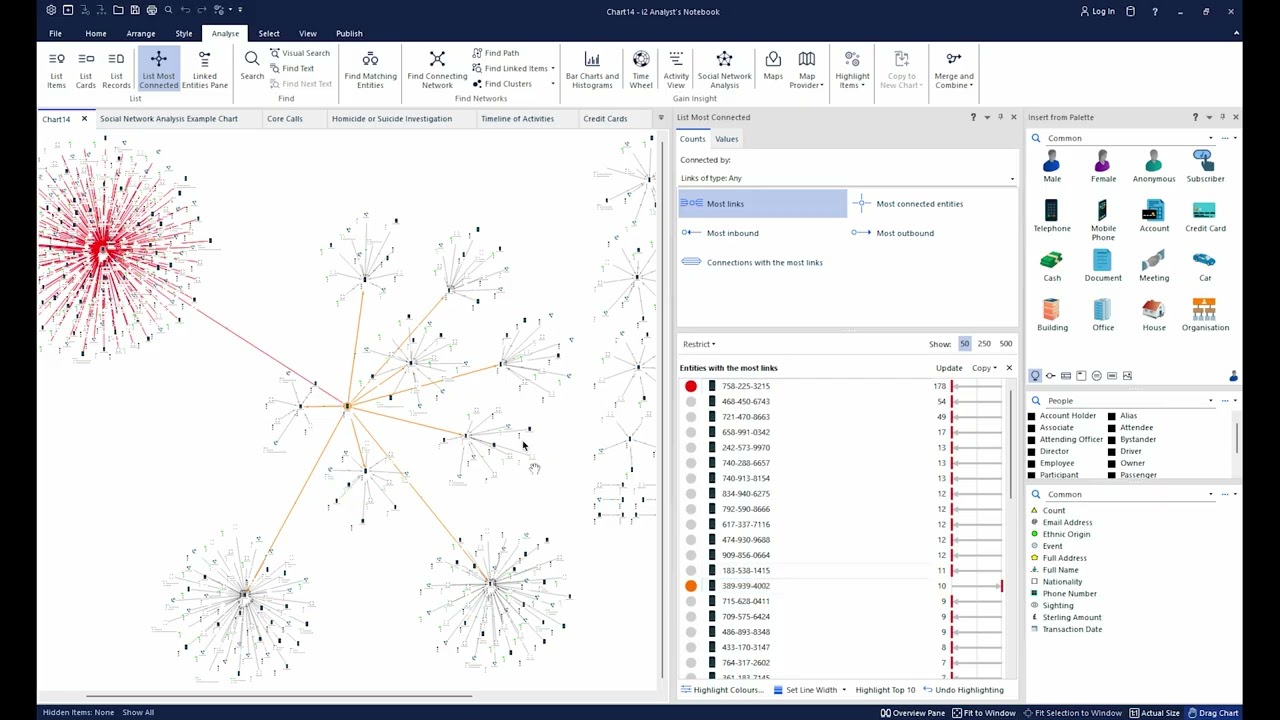Insert the Subscriber entity from palette
Viewport: 1280px width, 720px height.
[x=1205, y=166]
